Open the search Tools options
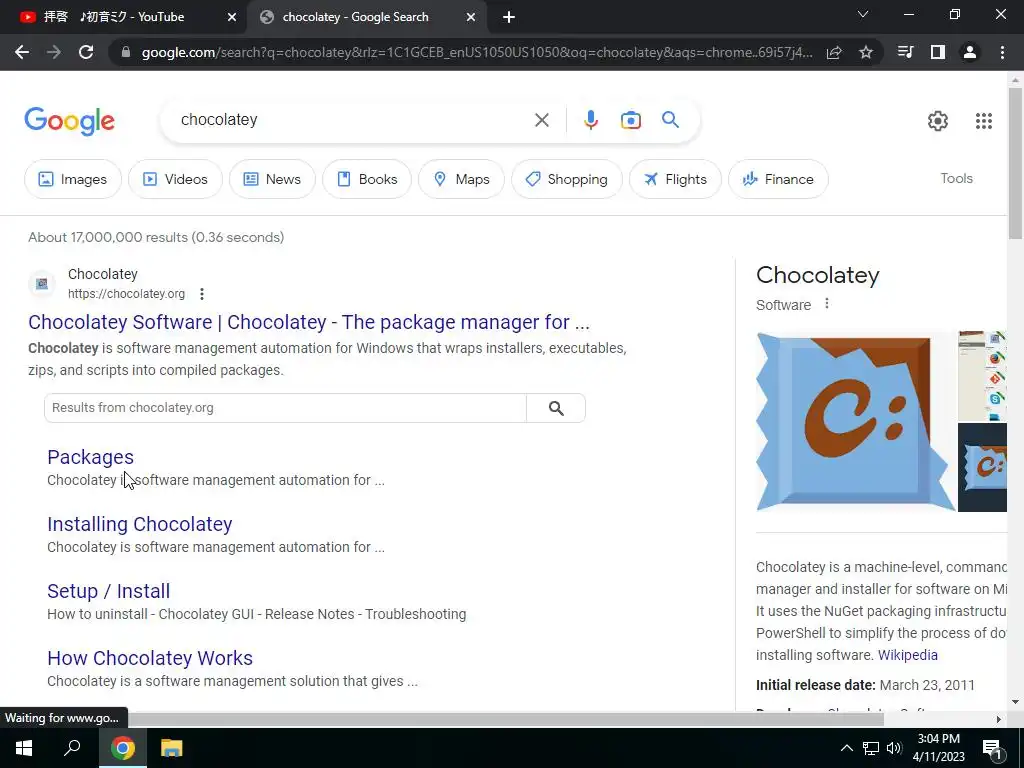The image size is (1024, 768). [x=956, y=178]
